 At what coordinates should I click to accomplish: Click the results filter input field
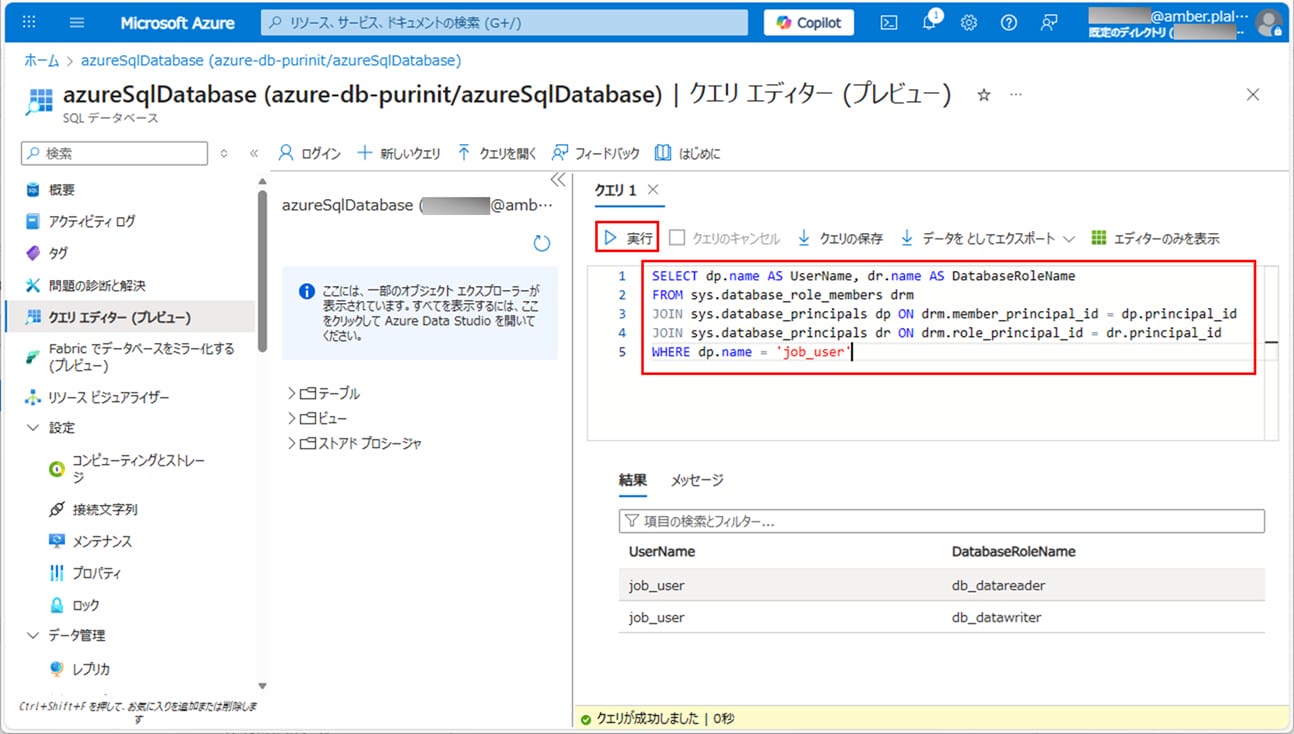pyautogui.click(x=941, y=521)
